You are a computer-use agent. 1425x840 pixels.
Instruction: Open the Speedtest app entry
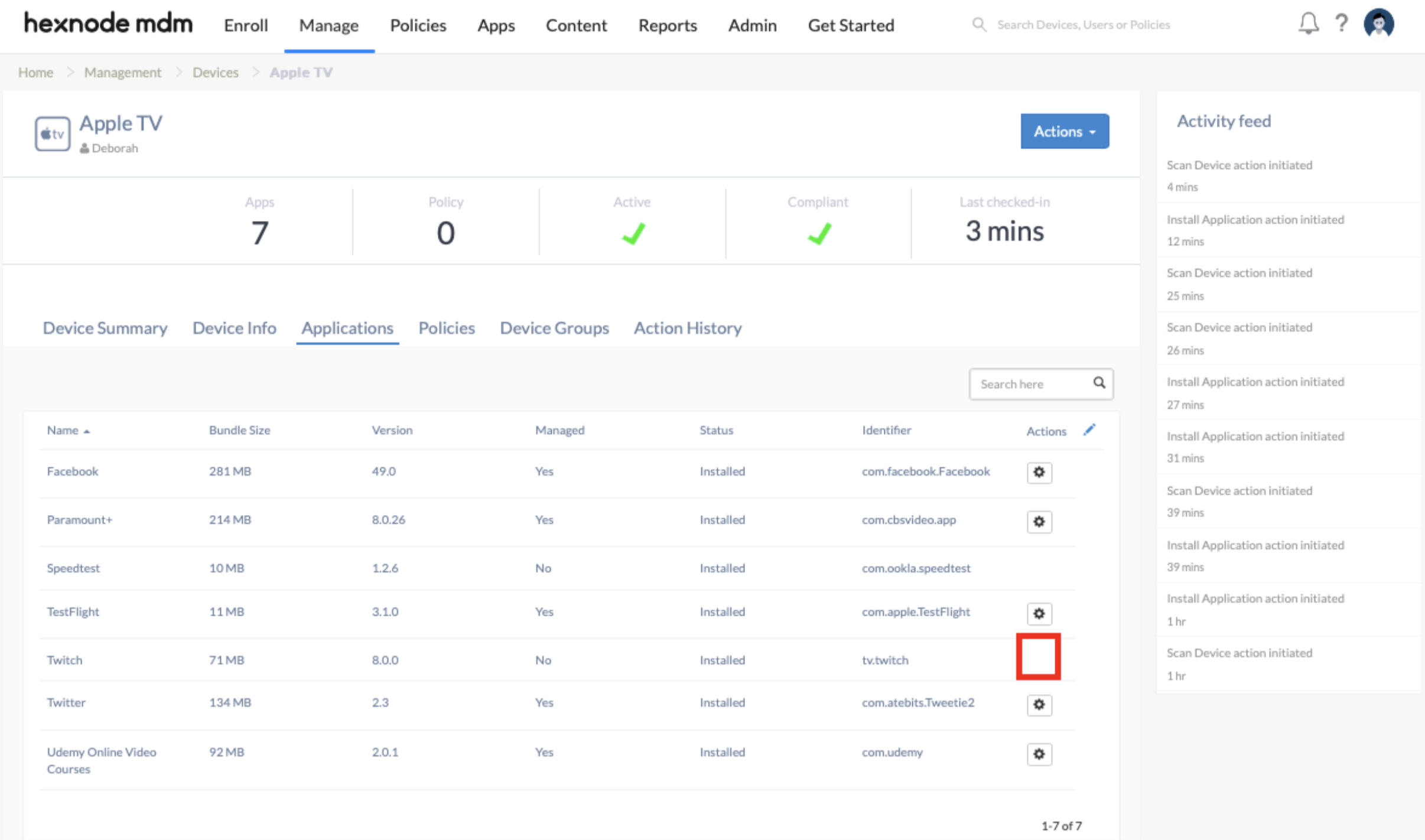(x=73, y=568)
